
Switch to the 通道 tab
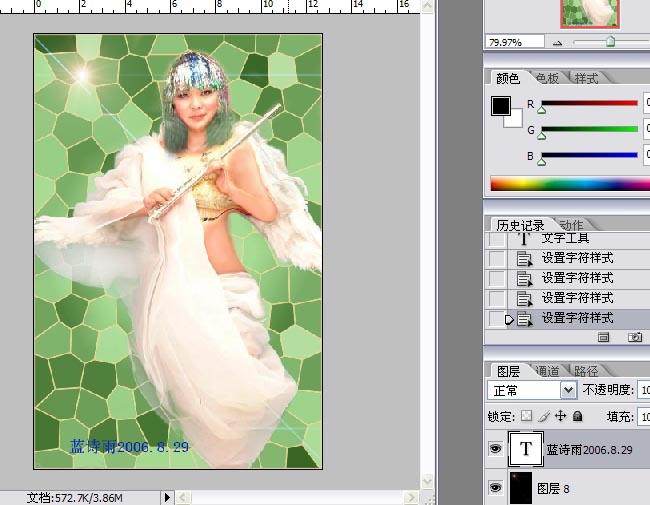coord(547,371)
